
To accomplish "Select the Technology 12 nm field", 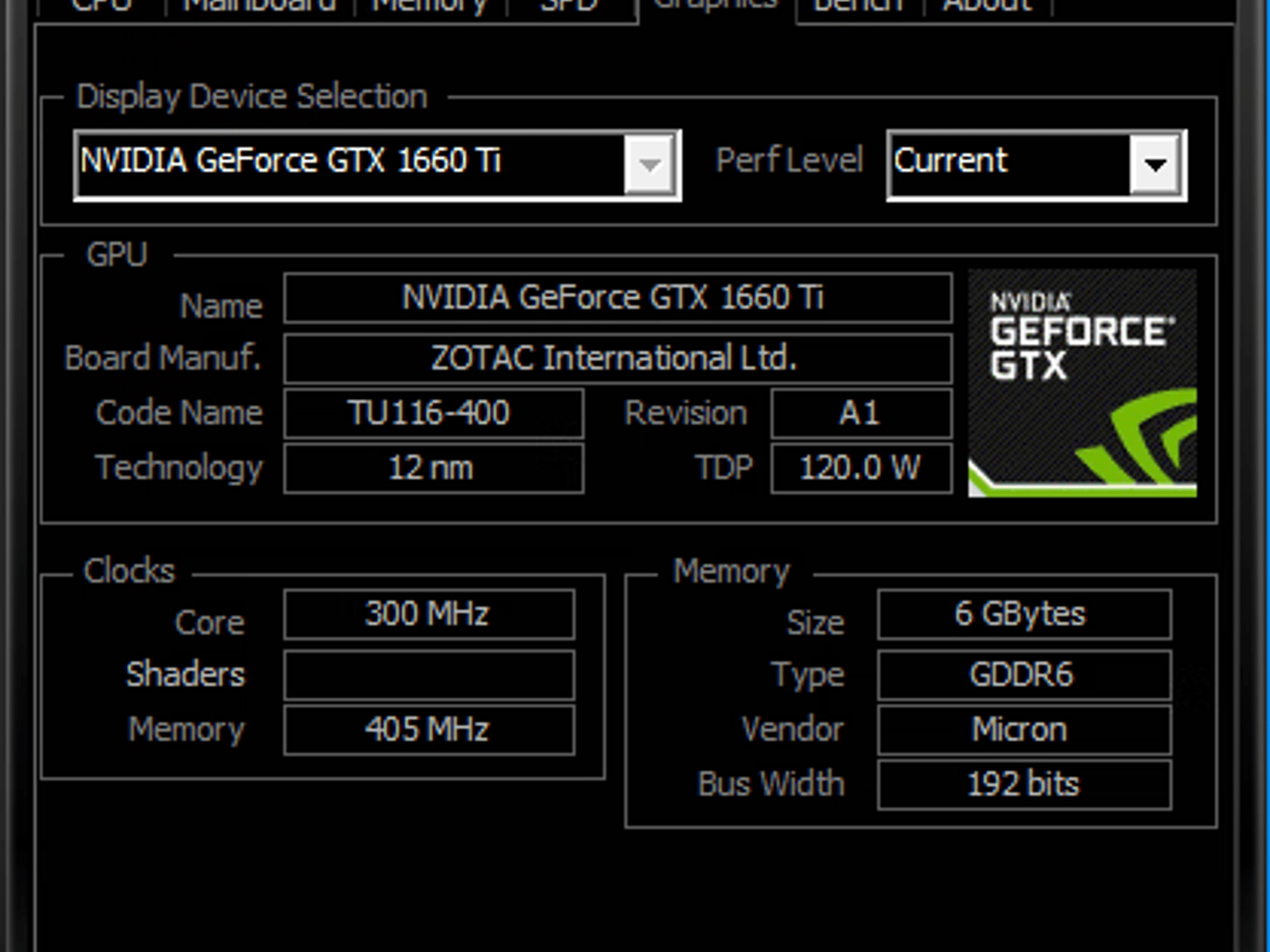I will pos(433,468).
